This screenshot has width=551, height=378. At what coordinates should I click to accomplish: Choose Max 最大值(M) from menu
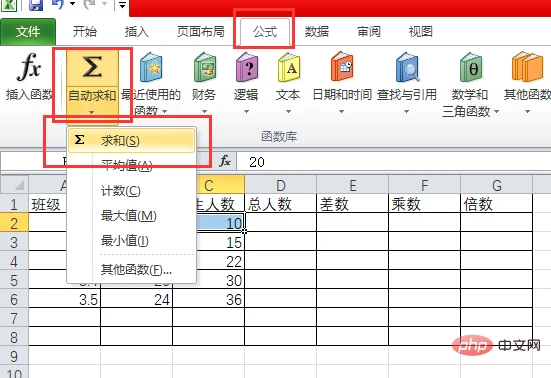click(x=131, y=216)
